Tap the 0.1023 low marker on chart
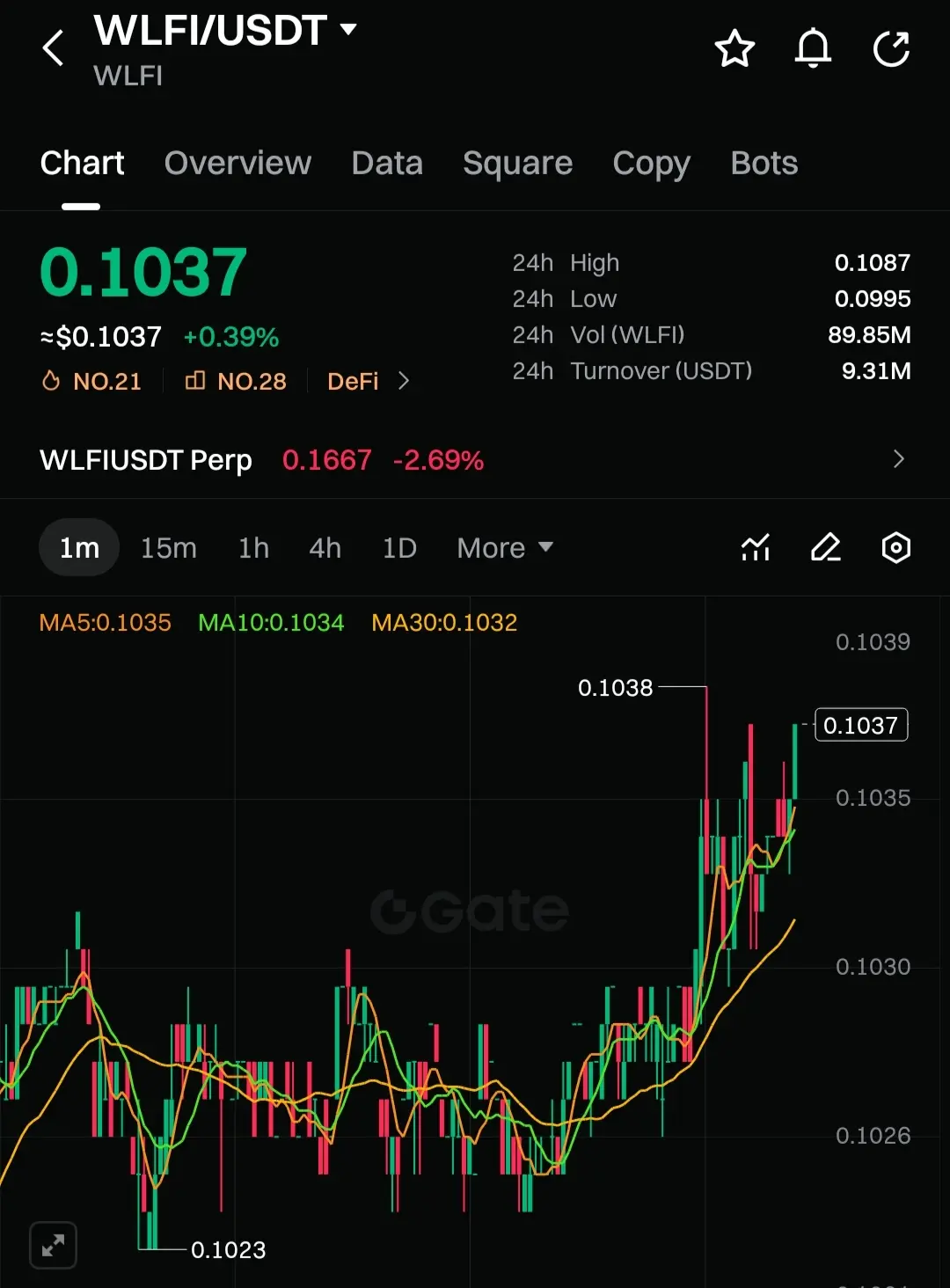Viewport: 950px width, 1288px height. [x=228, y=1250]
